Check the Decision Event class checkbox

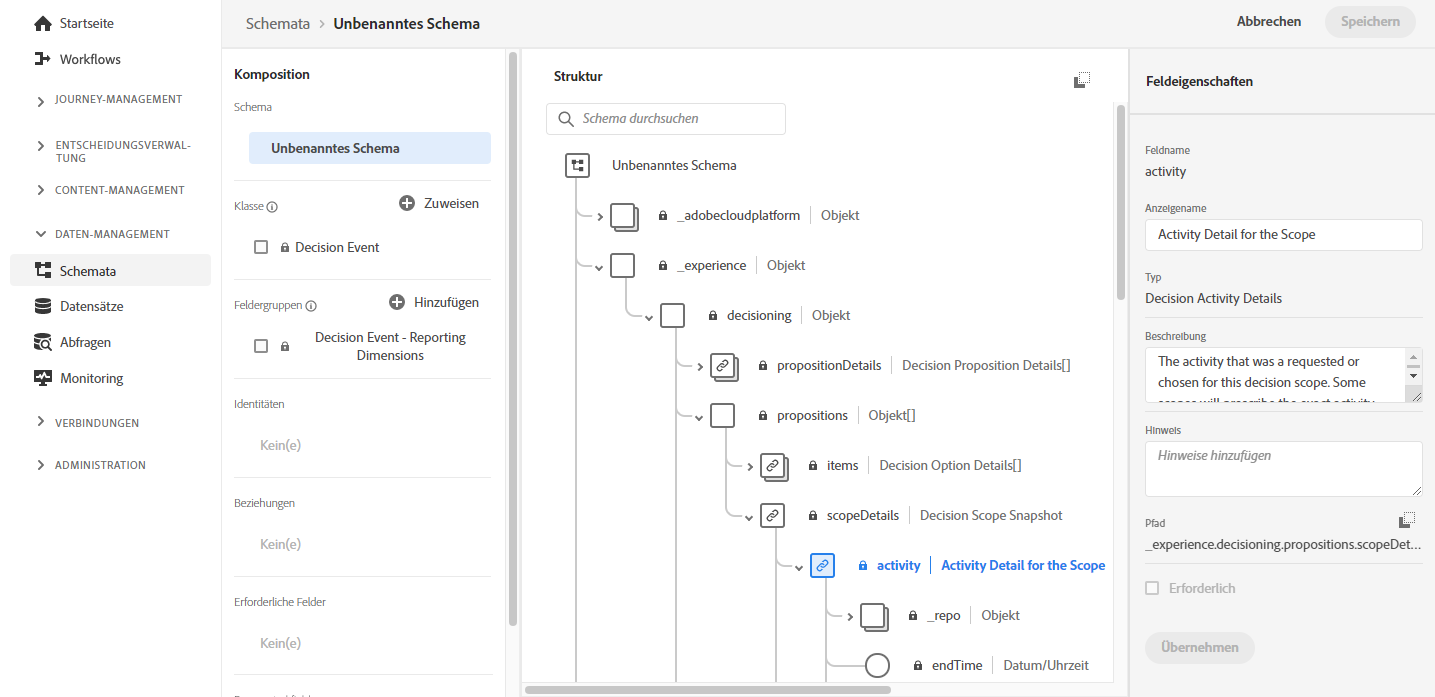coord(261,247)
